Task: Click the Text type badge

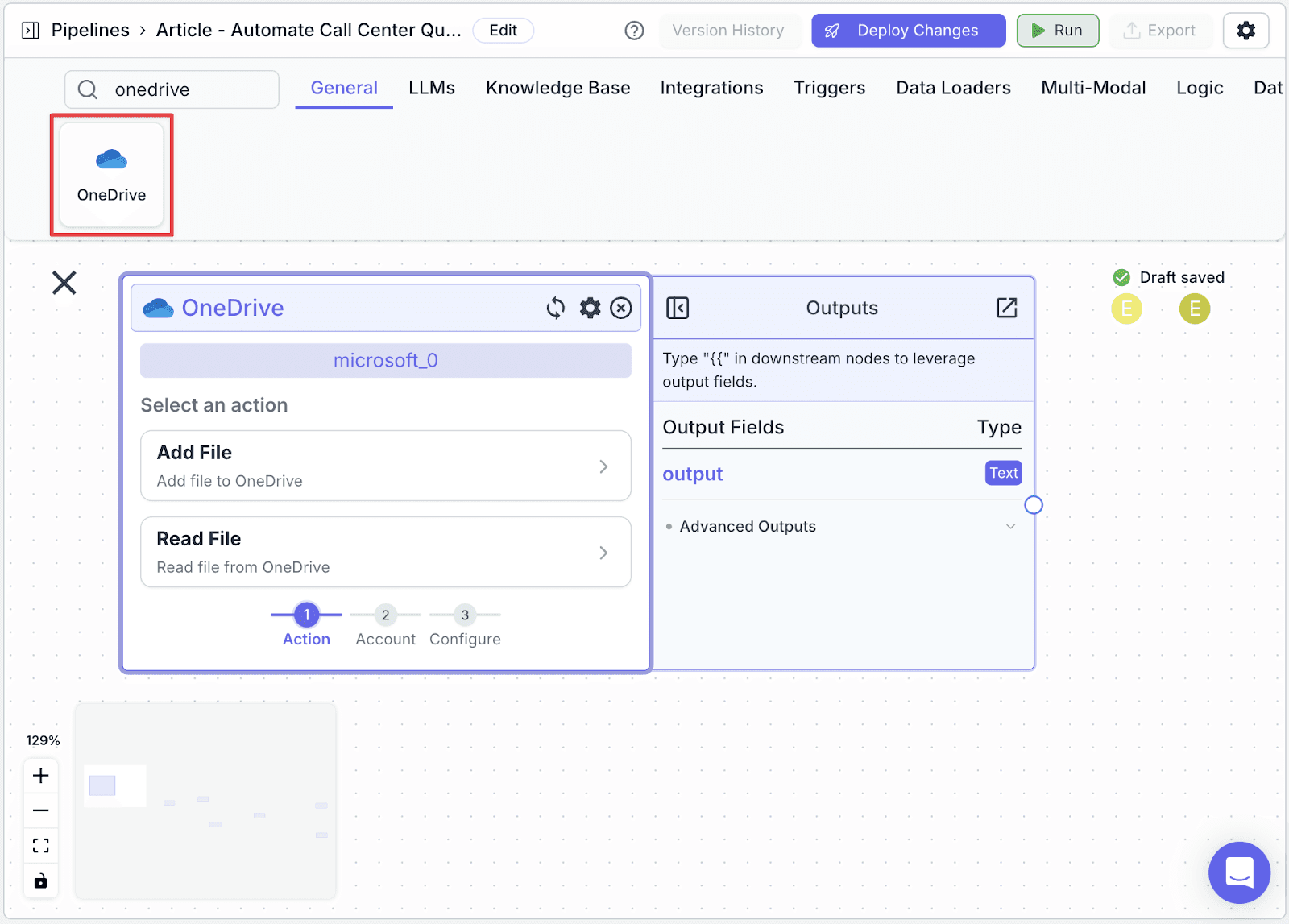Action: [1004, 473]
